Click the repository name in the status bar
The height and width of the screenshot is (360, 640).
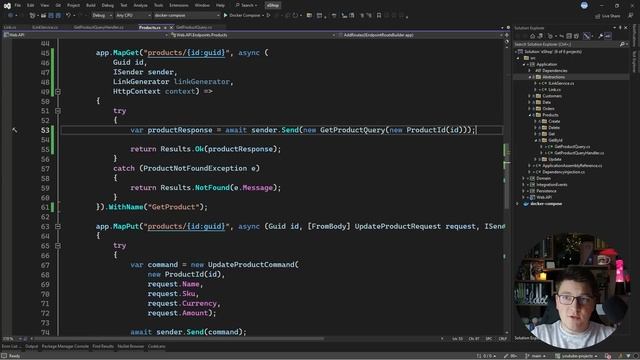point(576,356)
